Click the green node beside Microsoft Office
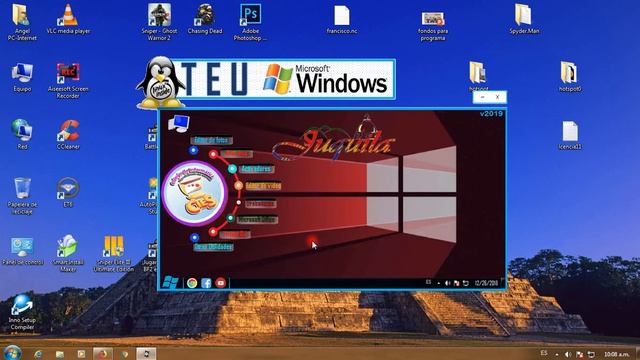The image size is (640, 360). [x=231, y=218]
